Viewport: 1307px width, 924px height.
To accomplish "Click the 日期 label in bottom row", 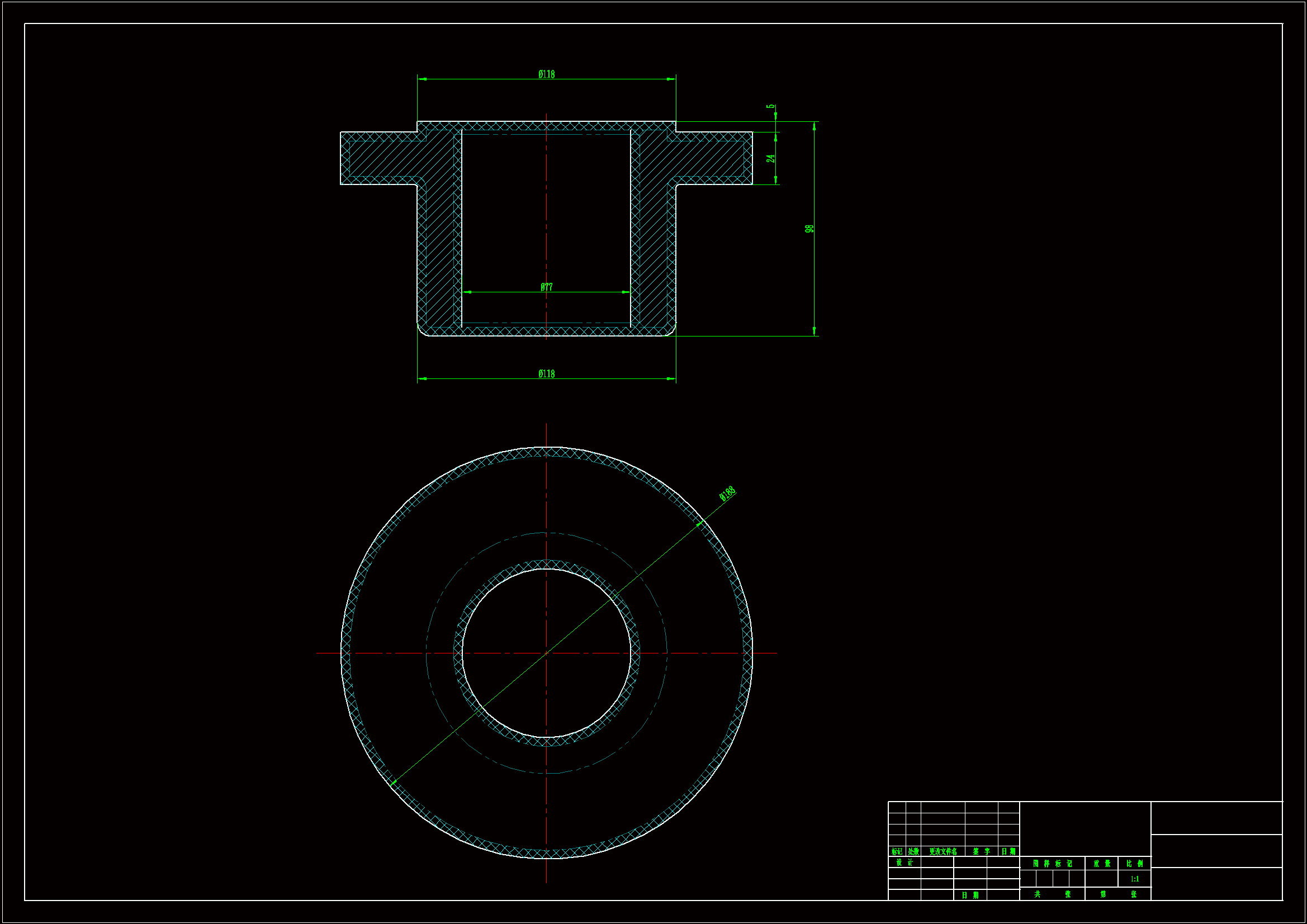I will 970,895.
